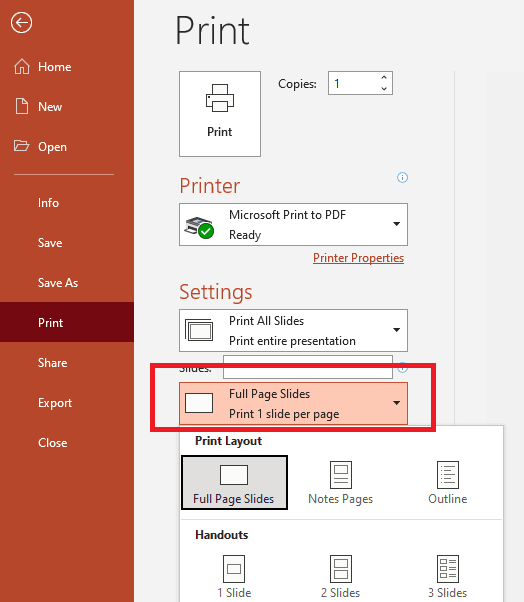Select the Notes Pages layout option

341,483
